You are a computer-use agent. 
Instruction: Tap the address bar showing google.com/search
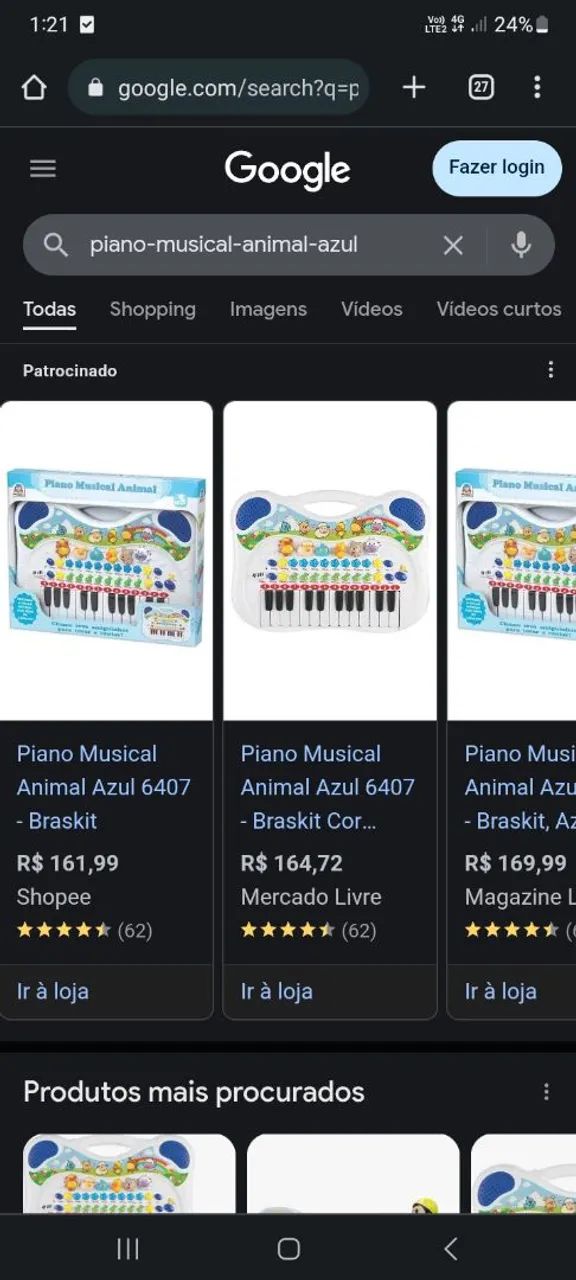click(220, 87)
